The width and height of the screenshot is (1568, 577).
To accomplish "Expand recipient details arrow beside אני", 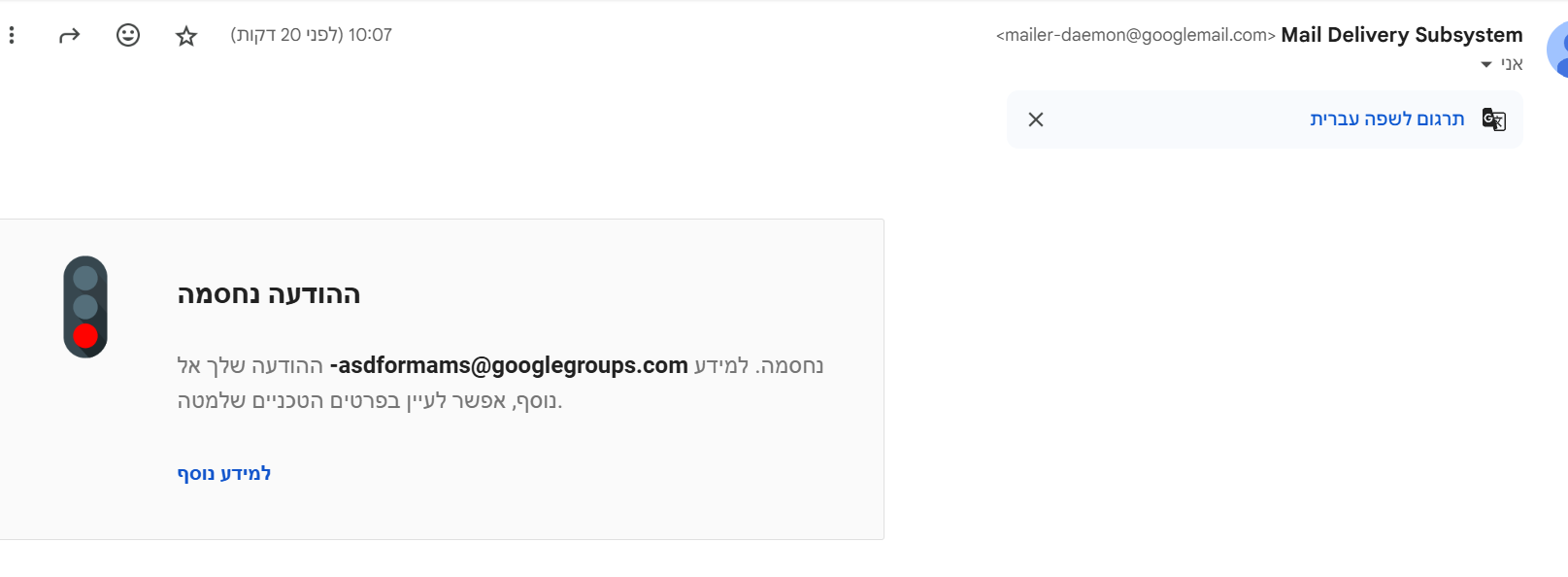I will pyautogui.click(x=1485, y=65).
